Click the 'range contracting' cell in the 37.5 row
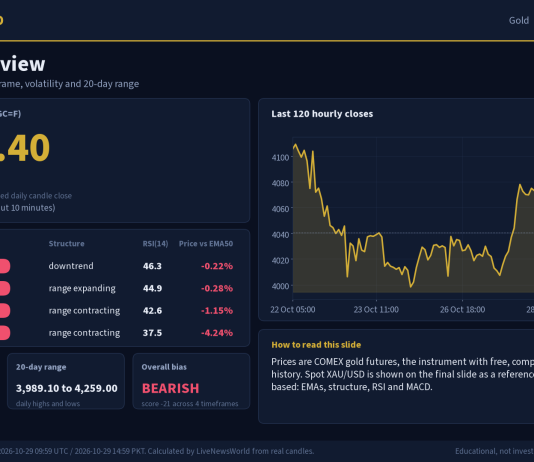The width and height of the screenshot is (534, 462). click(84, 333)
